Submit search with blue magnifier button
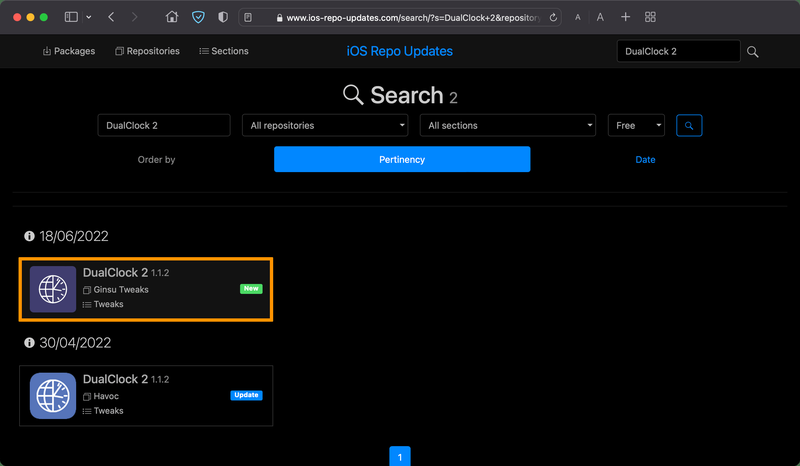This screenshot has height=466, width=800. (x=689, y=126)
